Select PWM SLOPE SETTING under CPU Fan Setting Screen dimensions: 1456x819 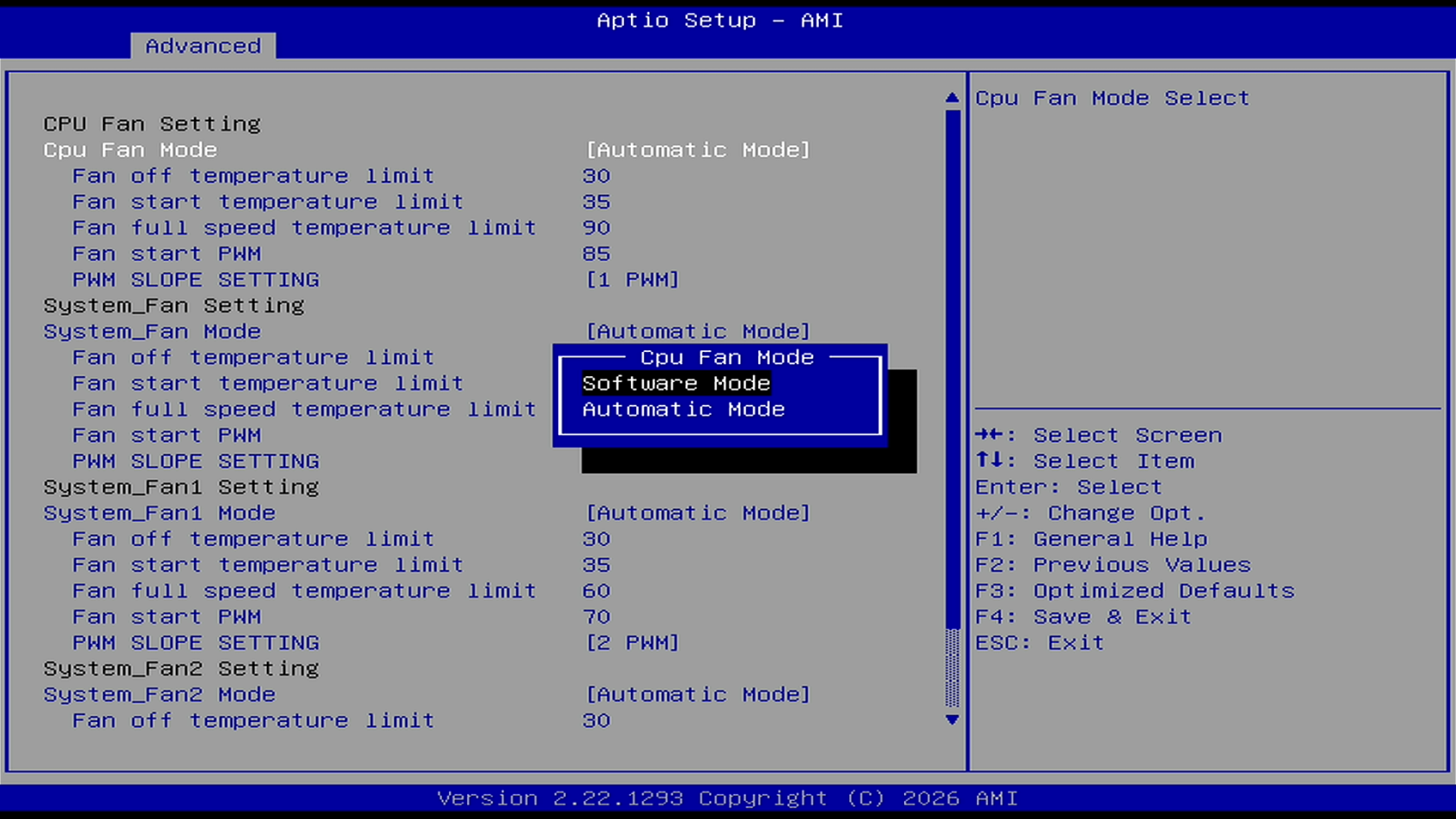[x=196, y=280]
